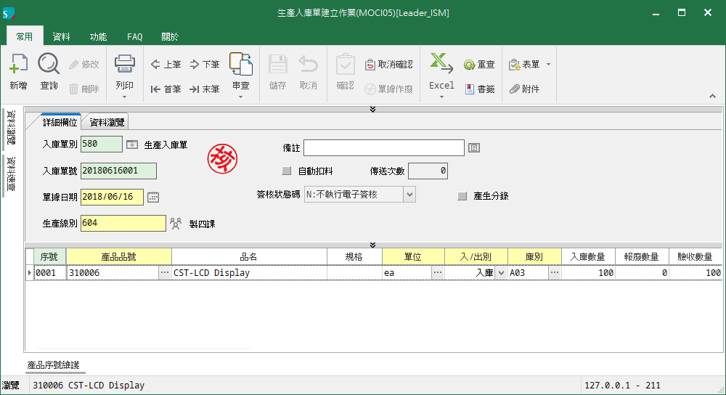The height and width of the screenshot is (395, 726).
Task: Click the 新增 (new record) icon
Action: pos(19,63)
